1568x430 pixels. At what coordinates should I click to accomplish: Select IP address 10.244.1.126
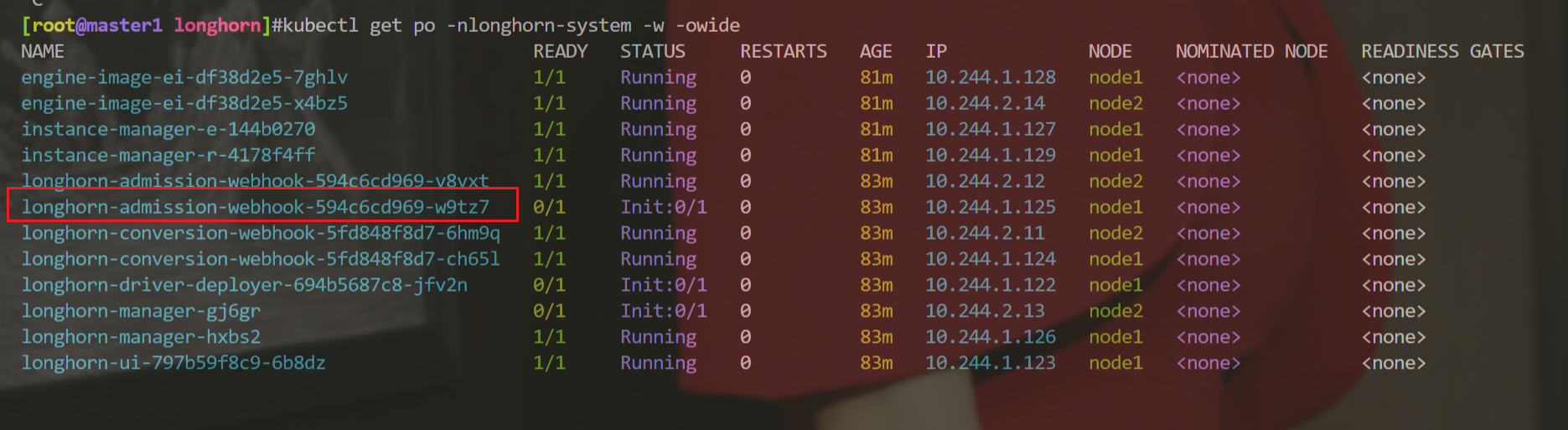click(x=991, y=338)
